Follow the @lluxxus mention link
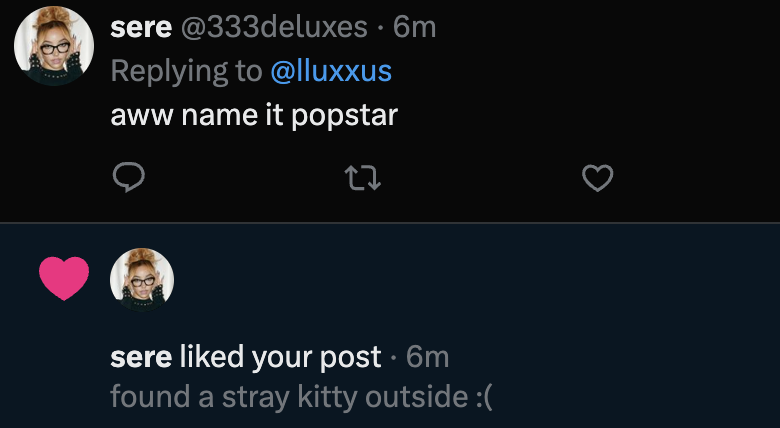Screen dimensions: 780x428 [331, 71]
